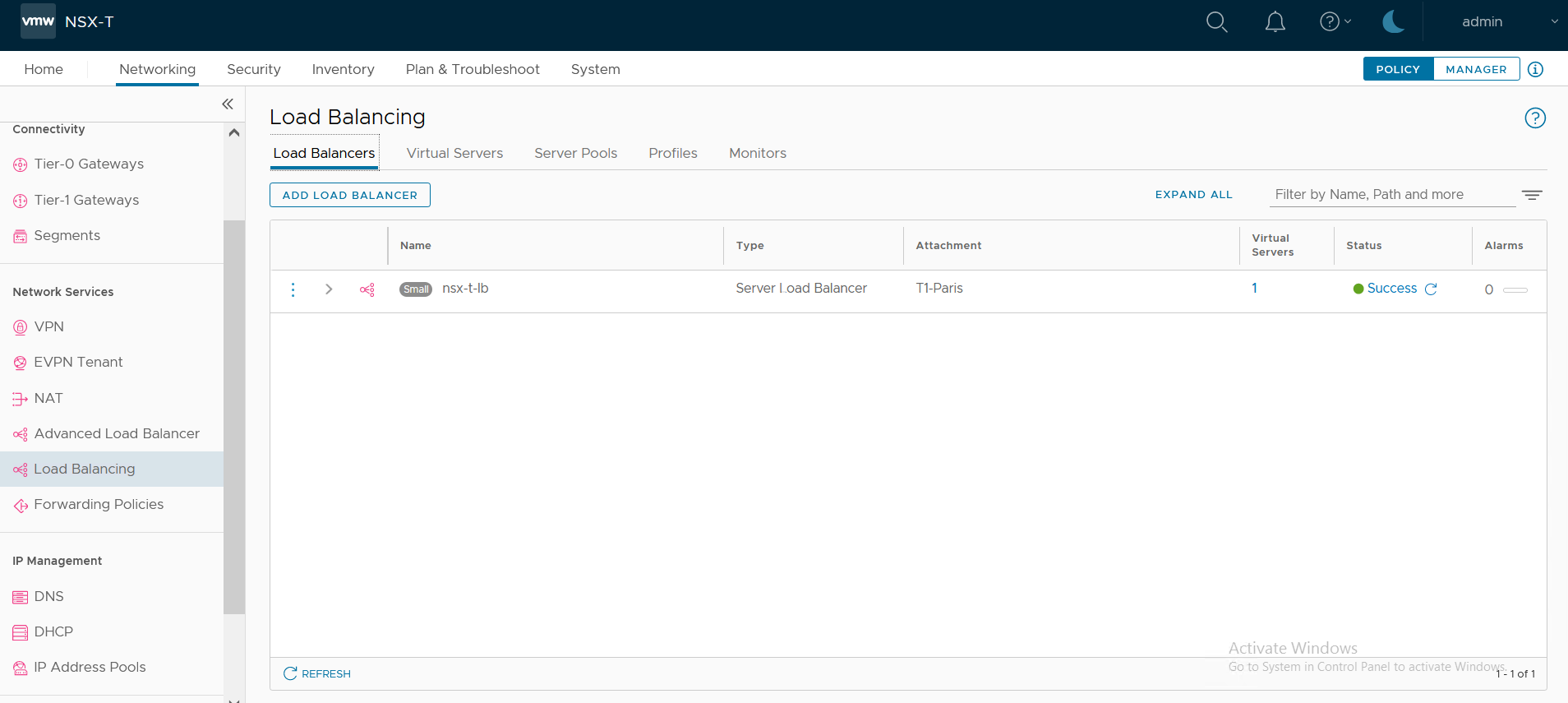Image resolution: width=1568 pixels, height=703 pixels.
Task: Expand the nsx-t-lb row details
Action: point(329,289)
